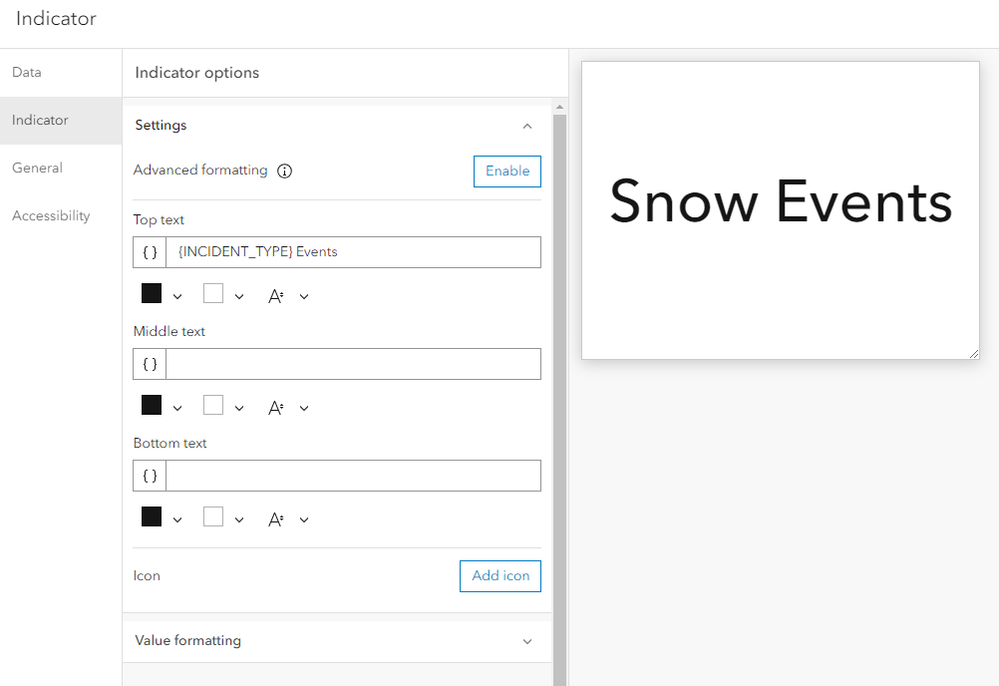Open Middle text background color dropdown
Viewport: 999px width, 686px height.
click(x=224, y=408)
